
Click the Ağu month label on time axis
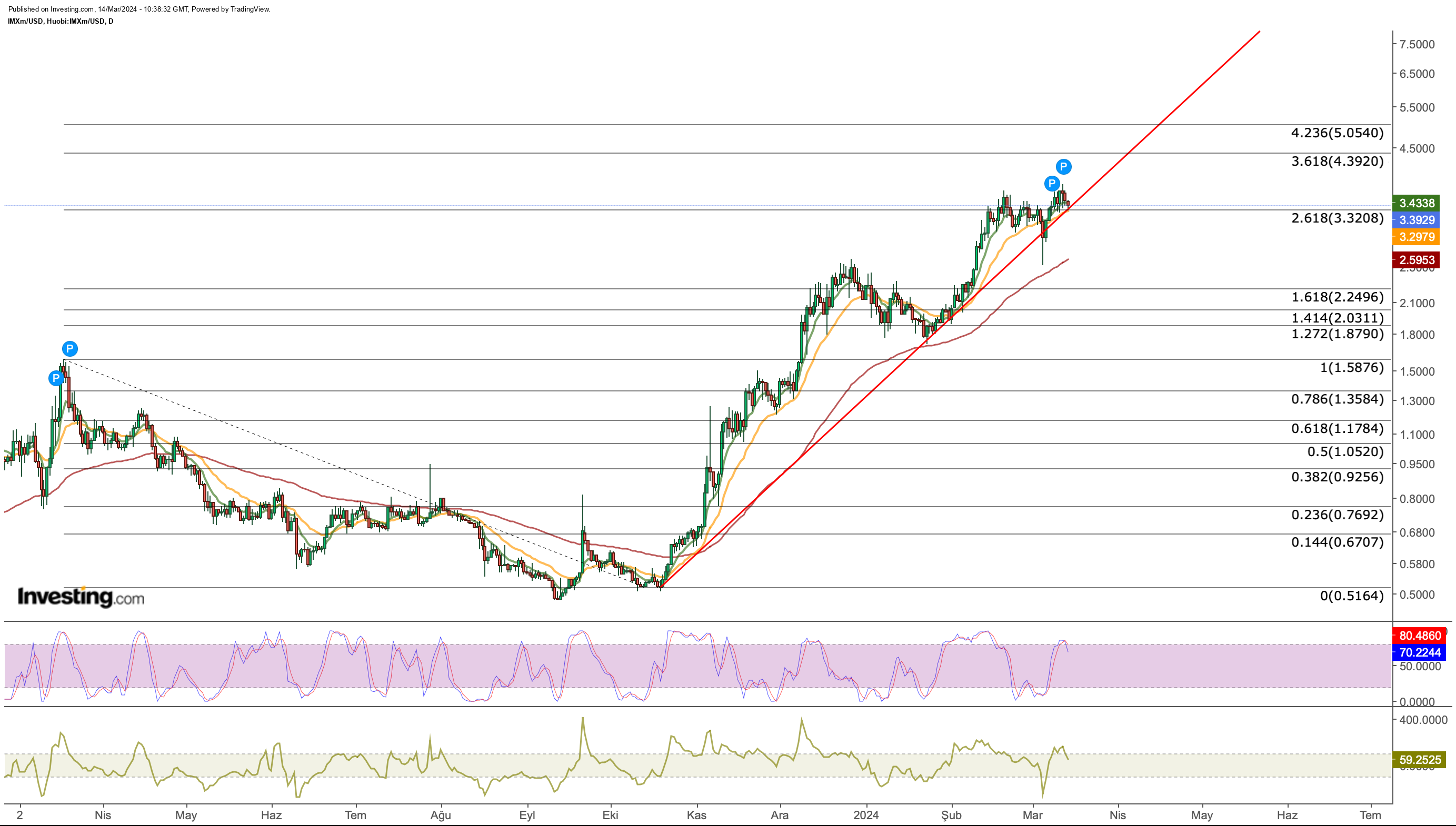pyautogui.click(x=441, y=815)
